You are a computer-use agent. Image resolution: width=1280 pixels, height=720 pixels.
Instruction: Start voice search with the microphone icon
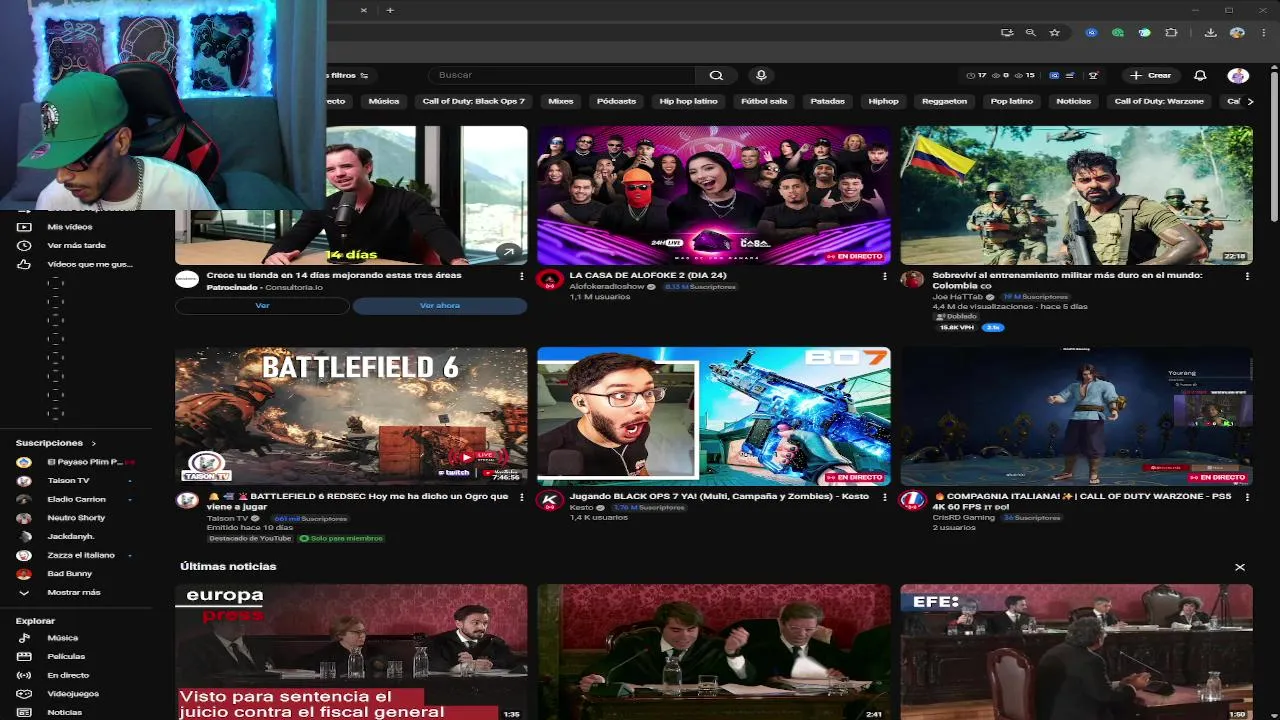(761, 75)
